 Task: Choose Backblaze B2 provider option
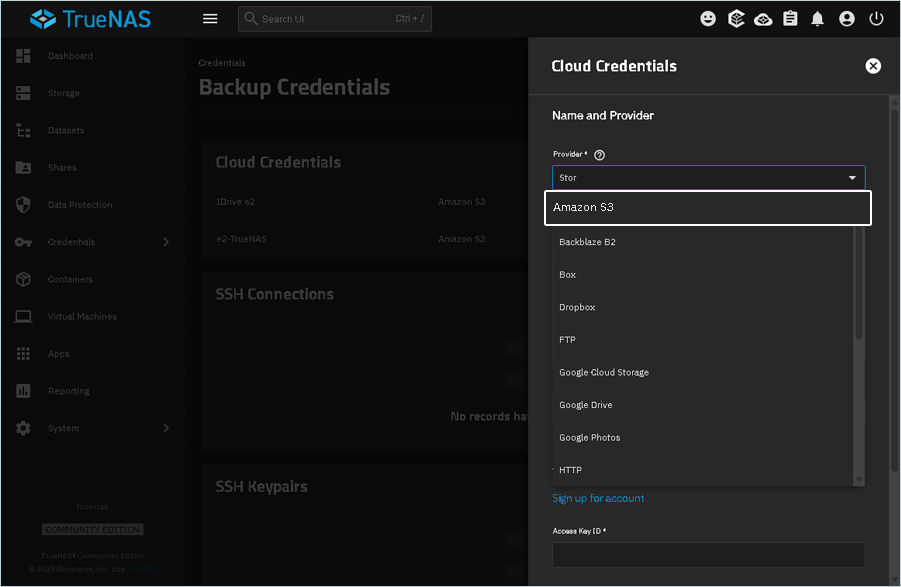[x=587, y=242]
